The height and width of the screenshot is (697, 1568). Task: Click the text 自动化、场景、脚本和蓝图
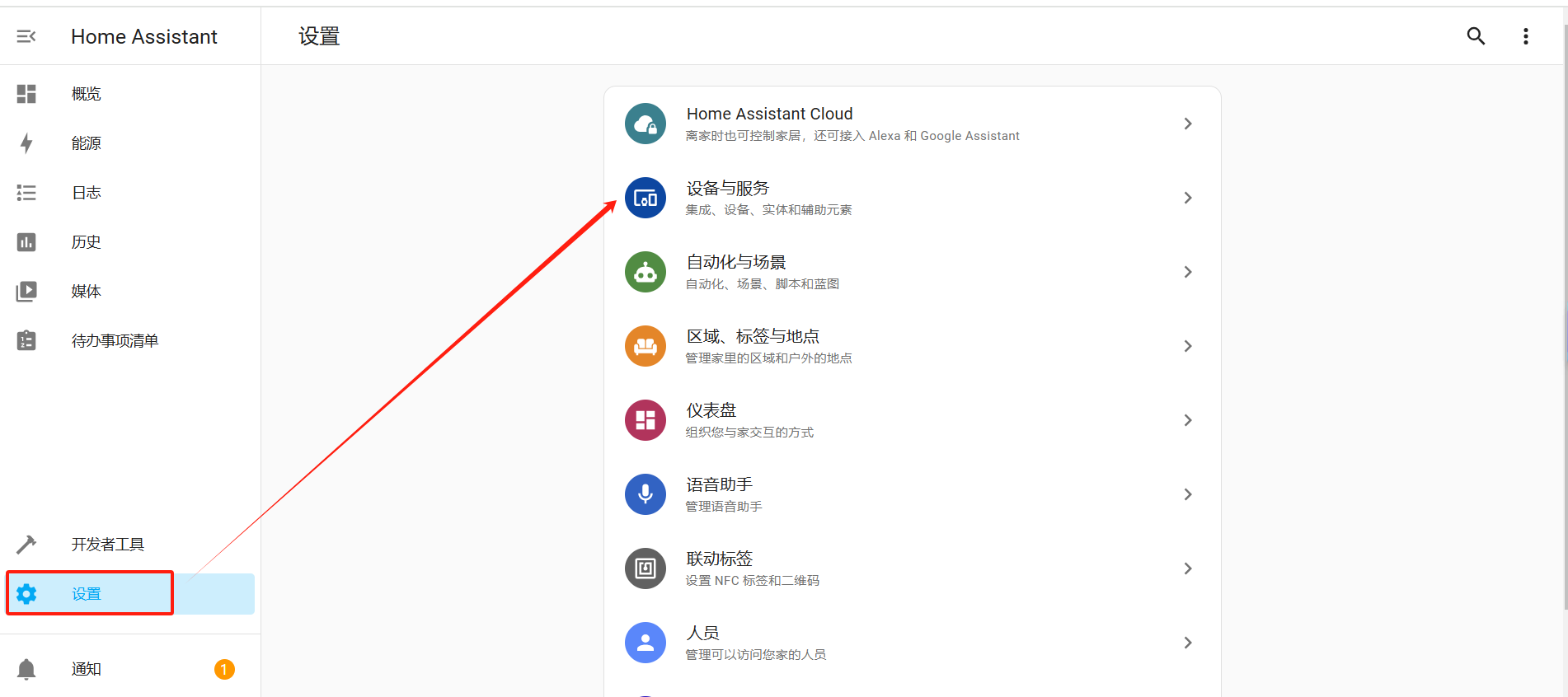coord(763,284)
